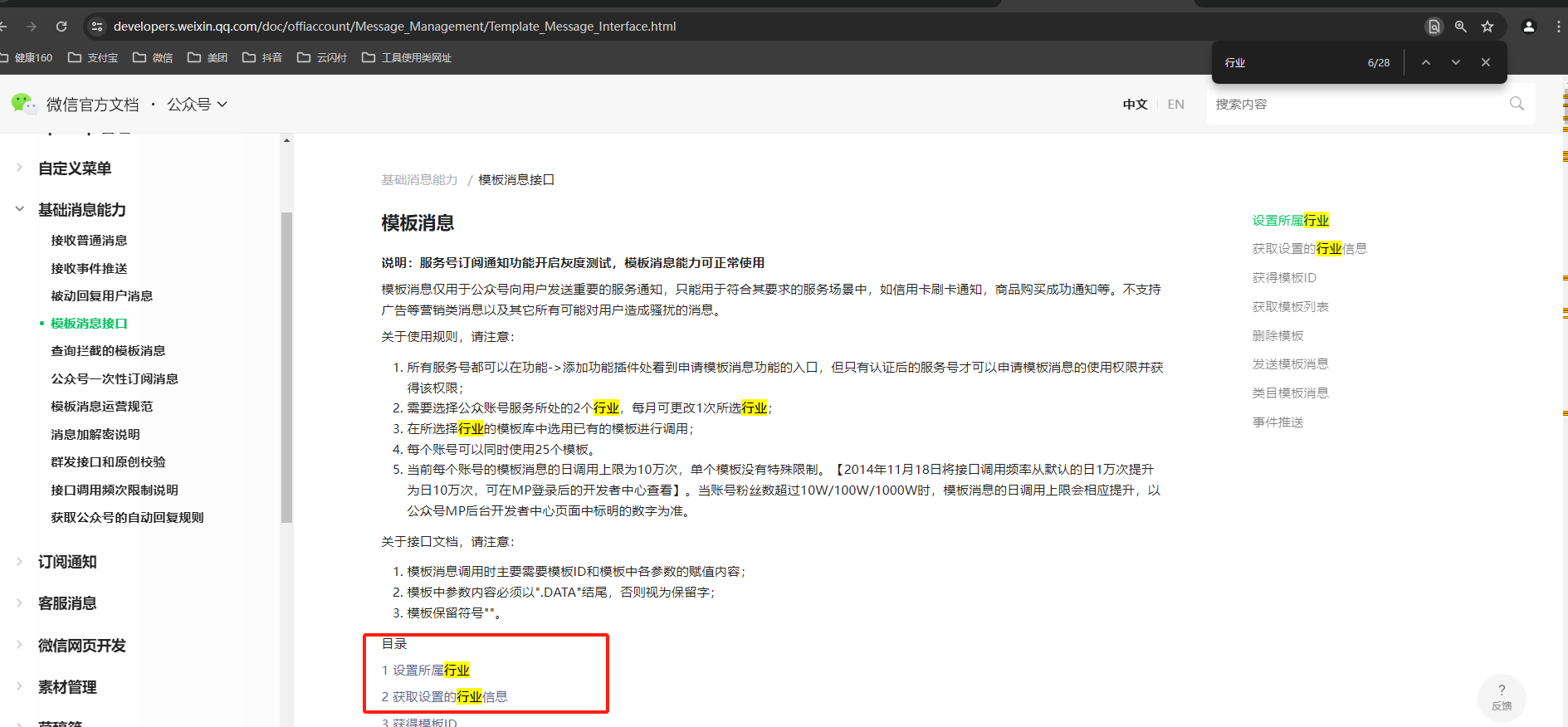Image resolution: width=1568 pixels, height=727 pixels.
Task: Open the zoom magnifier icon in address bar
Action: click(1461, 27)
